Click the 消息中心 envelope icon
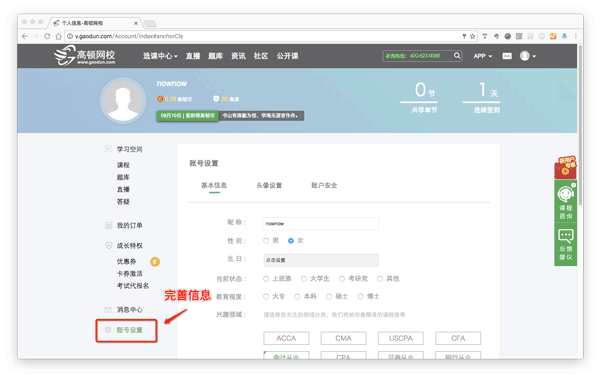 point(108,309)
